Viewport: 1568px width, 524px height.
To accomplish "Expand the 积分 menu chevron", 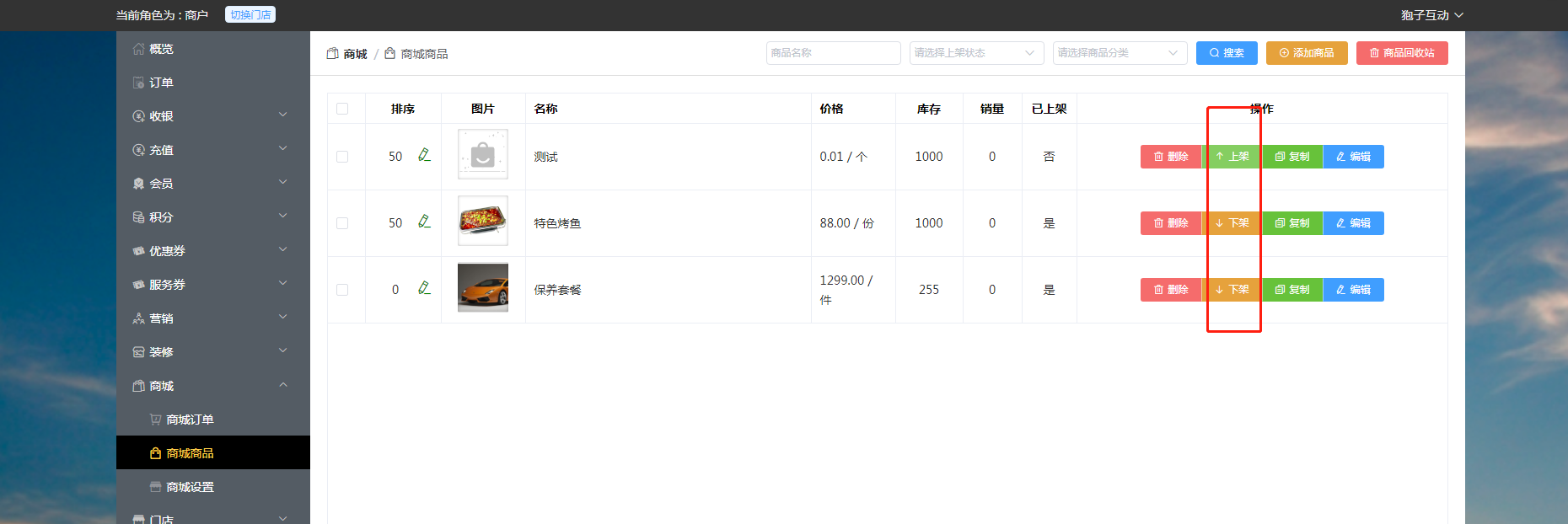I will pos(283,216).
